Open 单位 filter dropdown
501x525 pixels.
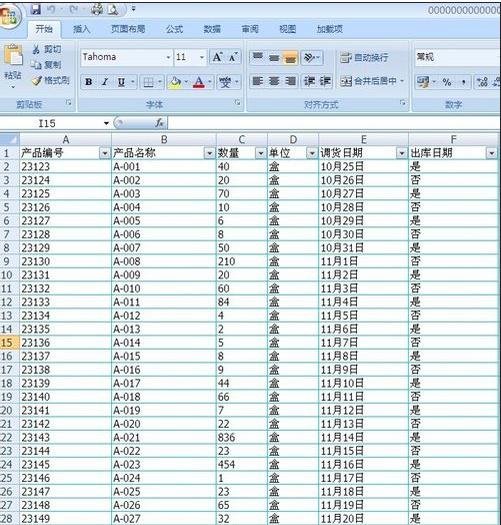[x=312, y=153]
